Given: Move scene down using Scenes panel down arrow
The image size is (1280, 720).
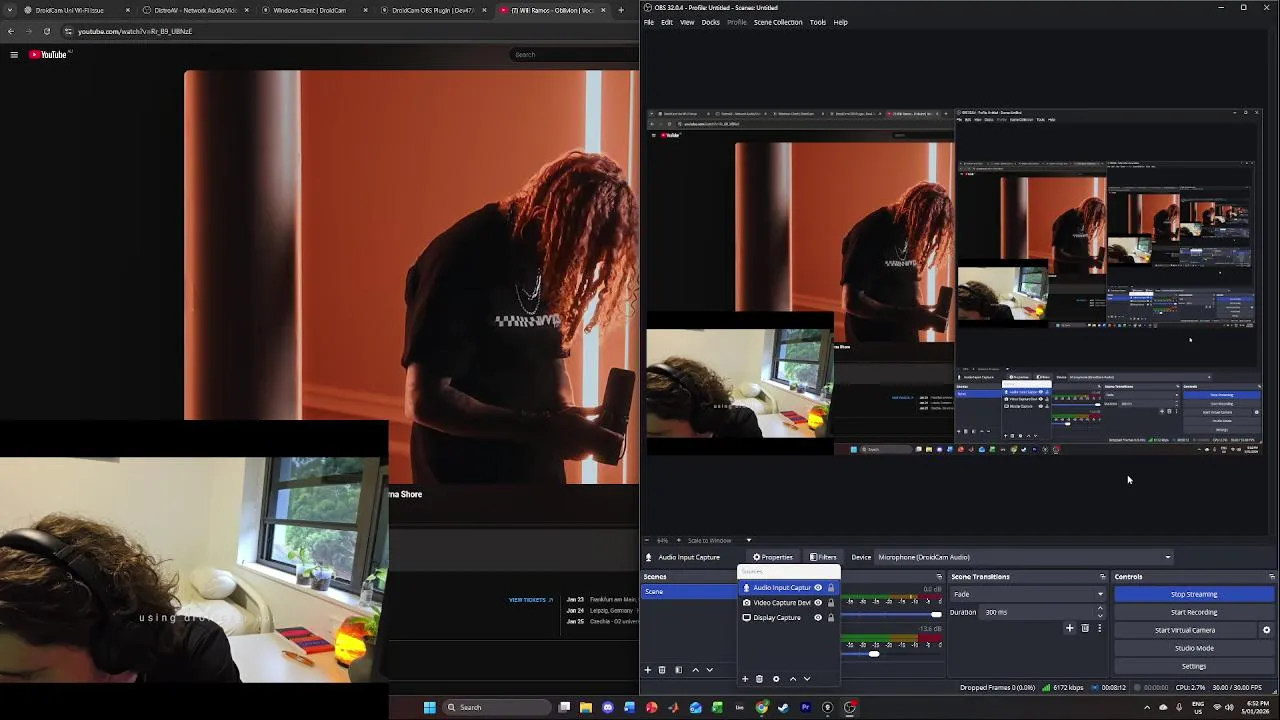Looking at the screenshot, I should (710, 670).
